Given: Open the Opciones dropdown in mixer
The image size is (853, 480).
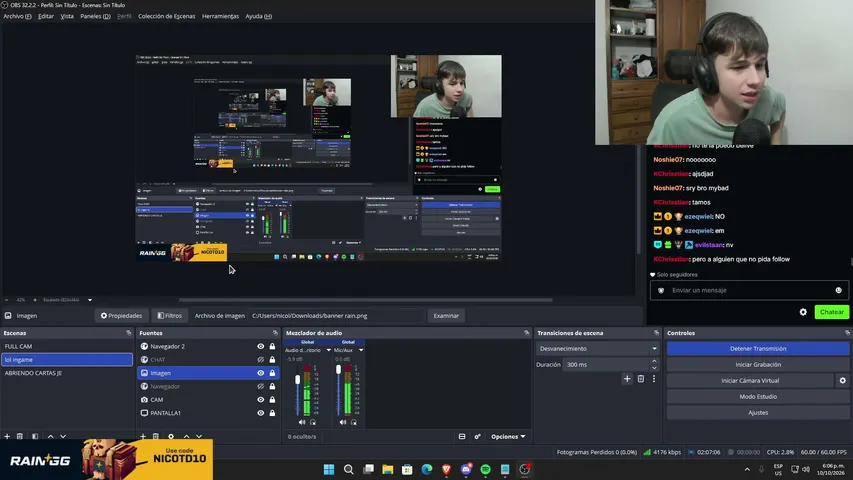Looking at the screenshot, I should tap(508, 436).
